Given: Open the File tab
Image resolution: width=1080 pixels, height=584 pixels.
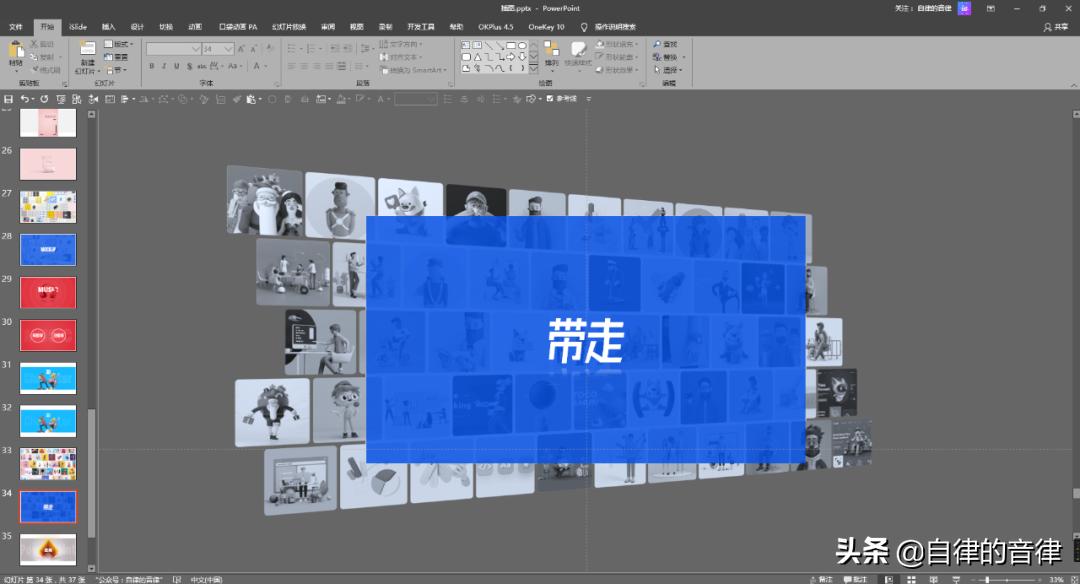Looking at the screenshot, I should [x=16, y=27].
